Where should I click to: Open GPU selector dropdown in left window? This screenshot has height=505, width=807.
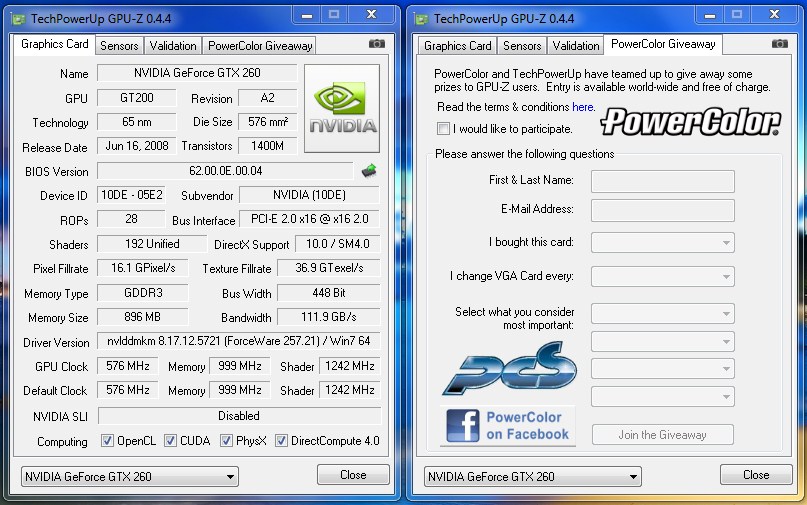pyautogui.click(x=130, y=477)
